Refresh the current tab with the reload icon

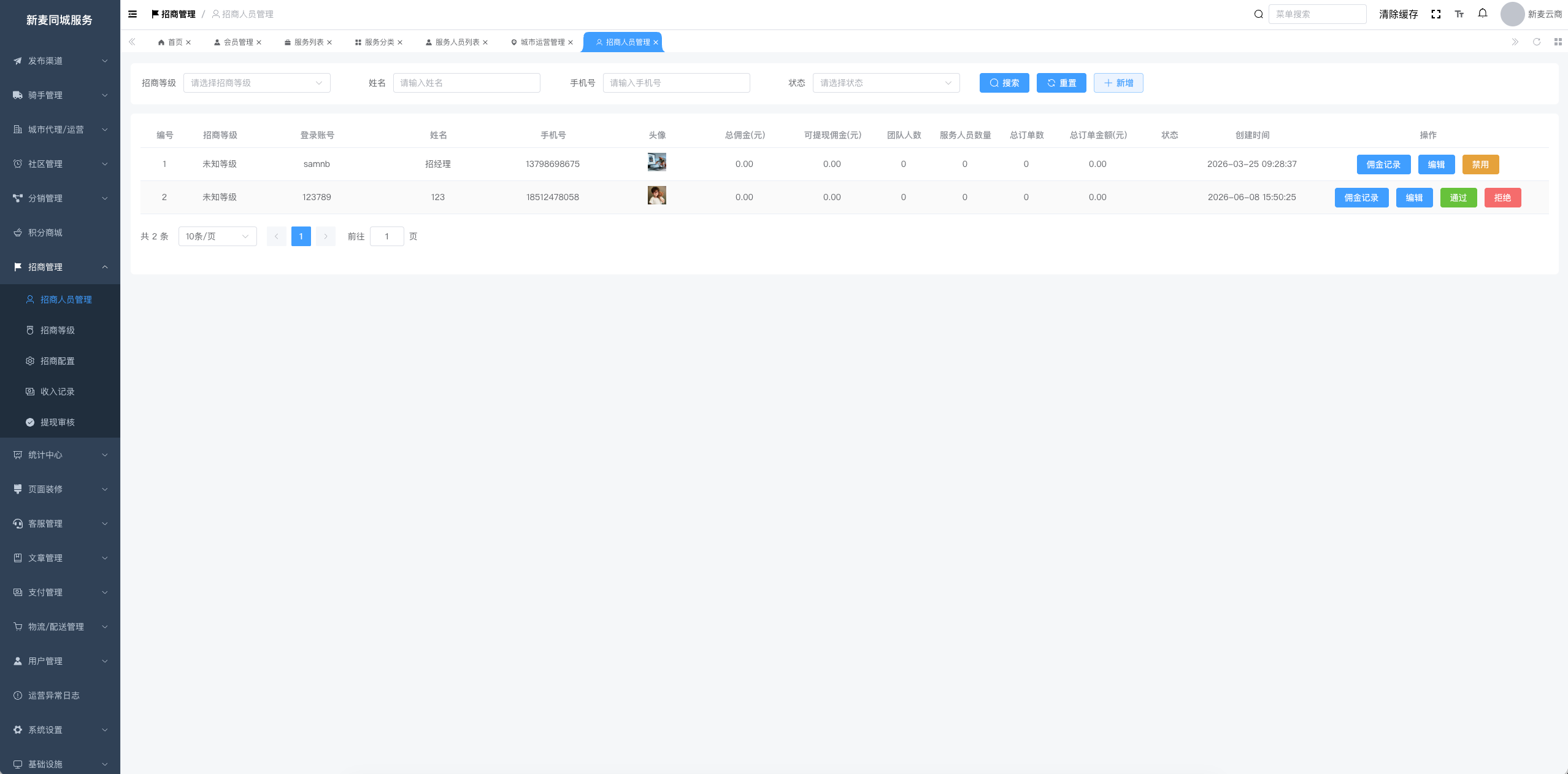[1537, 42]
